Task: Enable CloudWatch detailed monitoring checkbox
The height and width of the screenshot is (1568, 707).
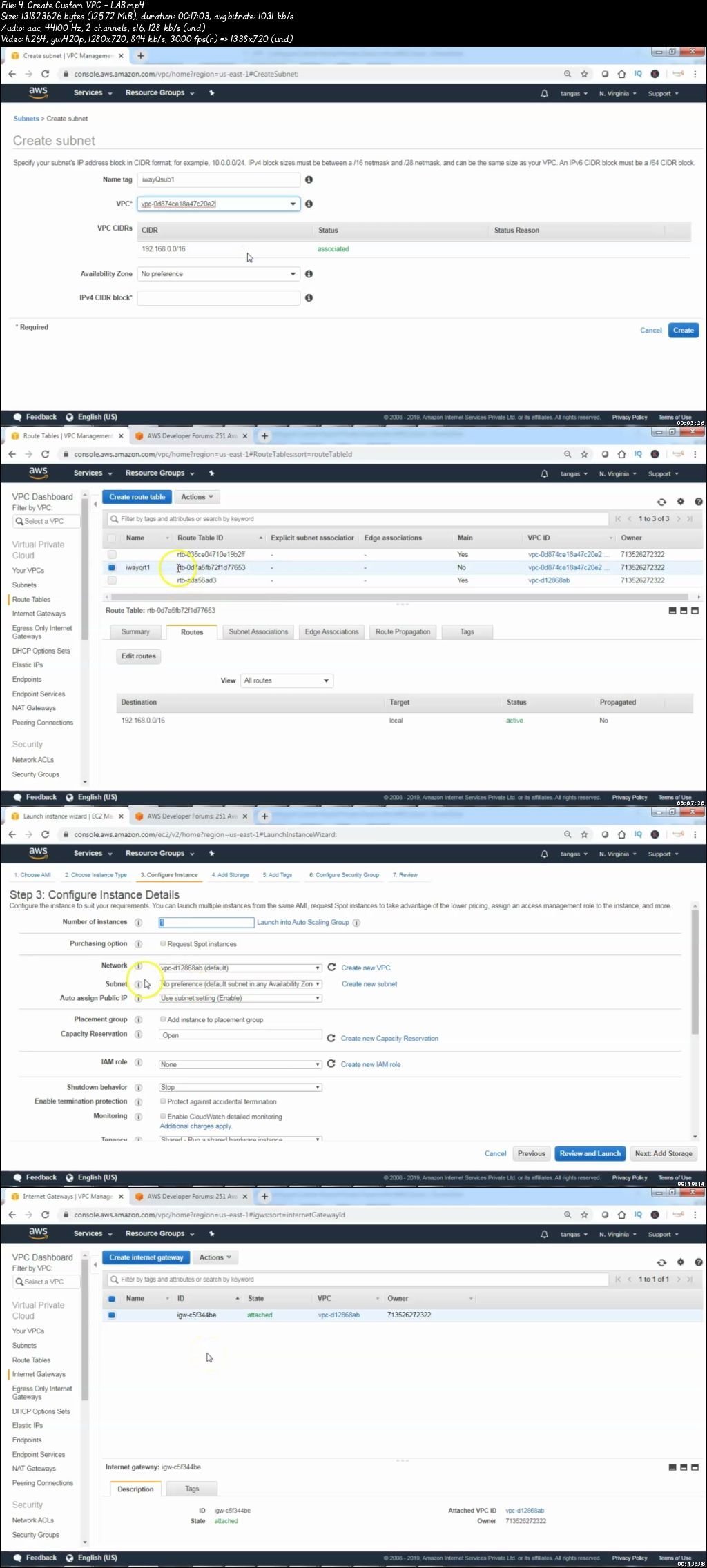Action: click(163, 1116)
